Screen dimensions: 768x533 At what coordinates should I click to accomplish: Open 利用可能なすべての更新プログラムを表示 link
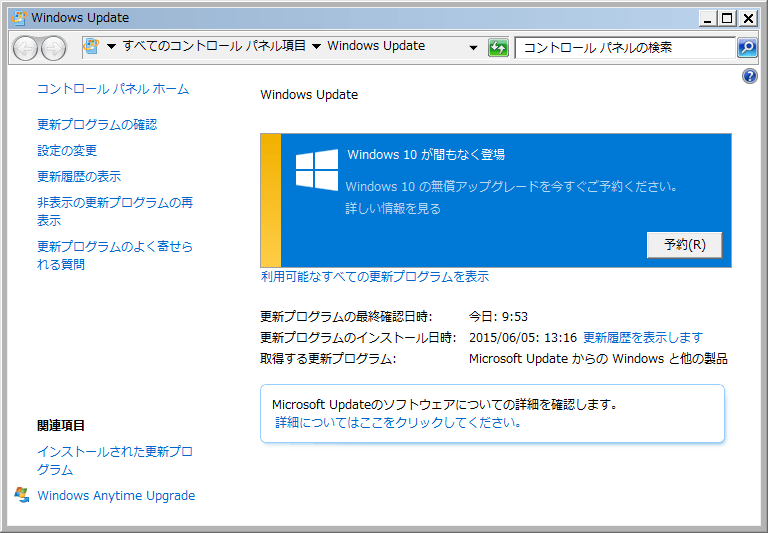375,276
